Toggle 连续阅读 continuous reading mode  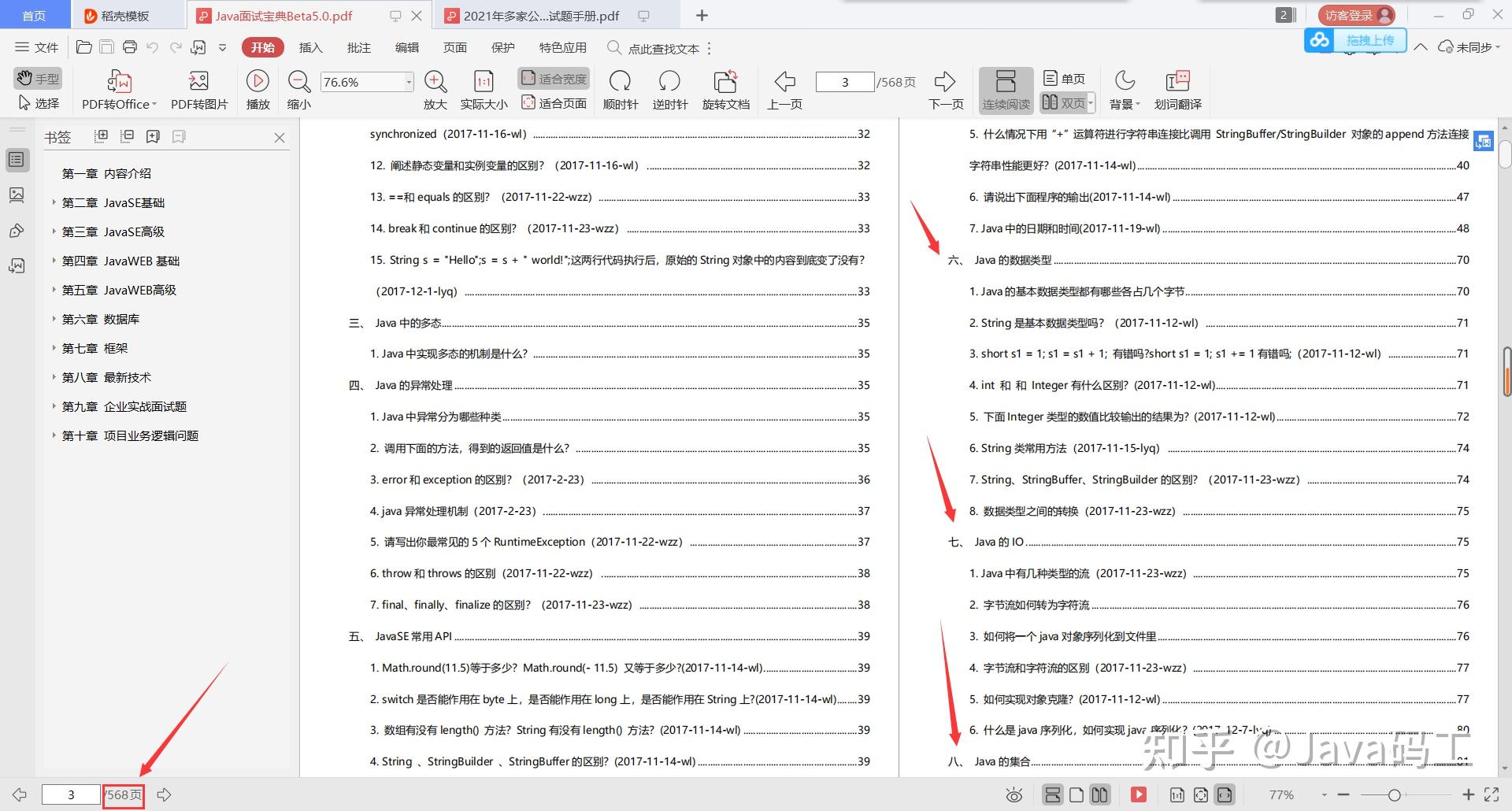pos(1006,89)
